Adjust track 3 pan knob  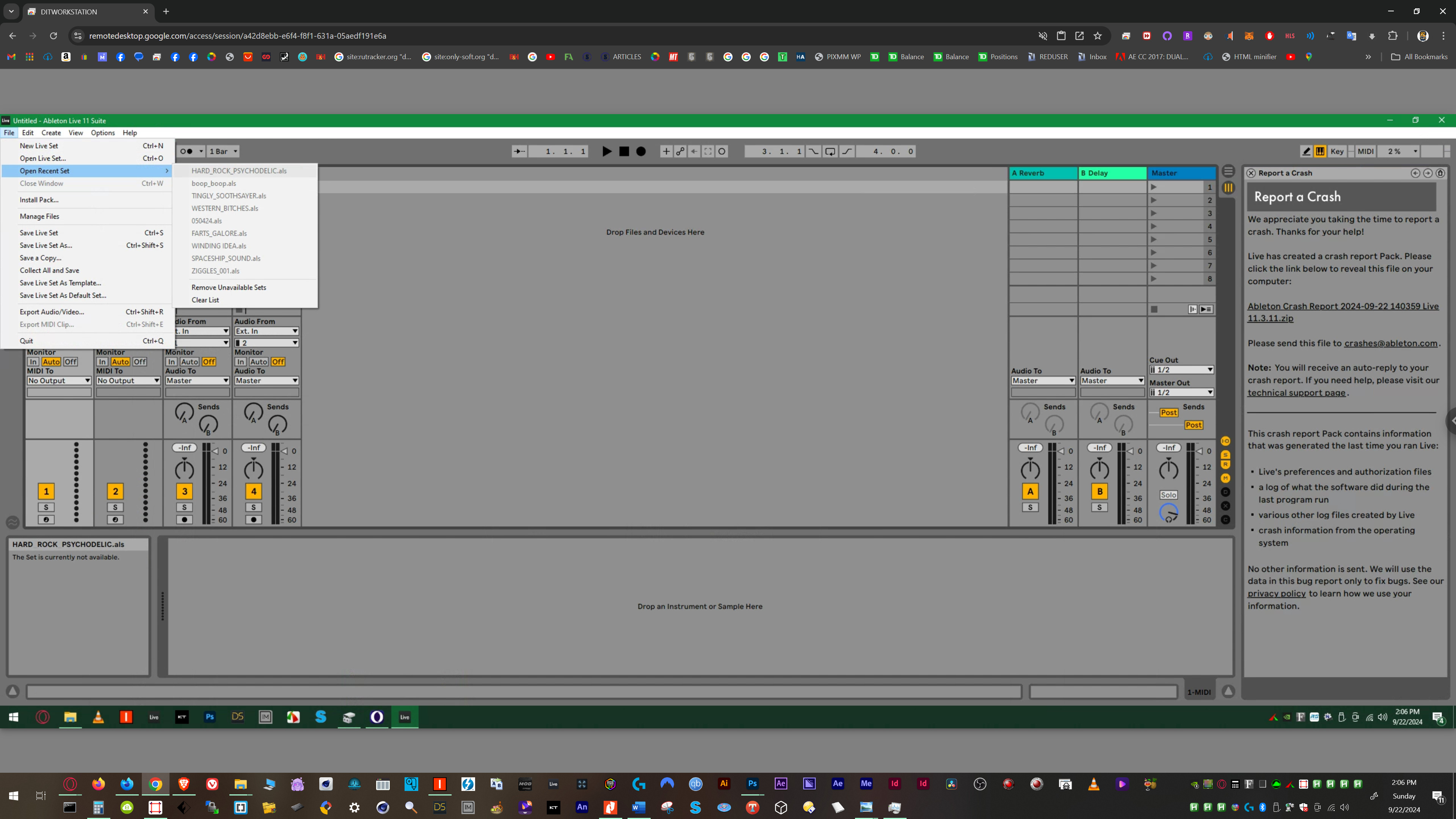point(184,470)
